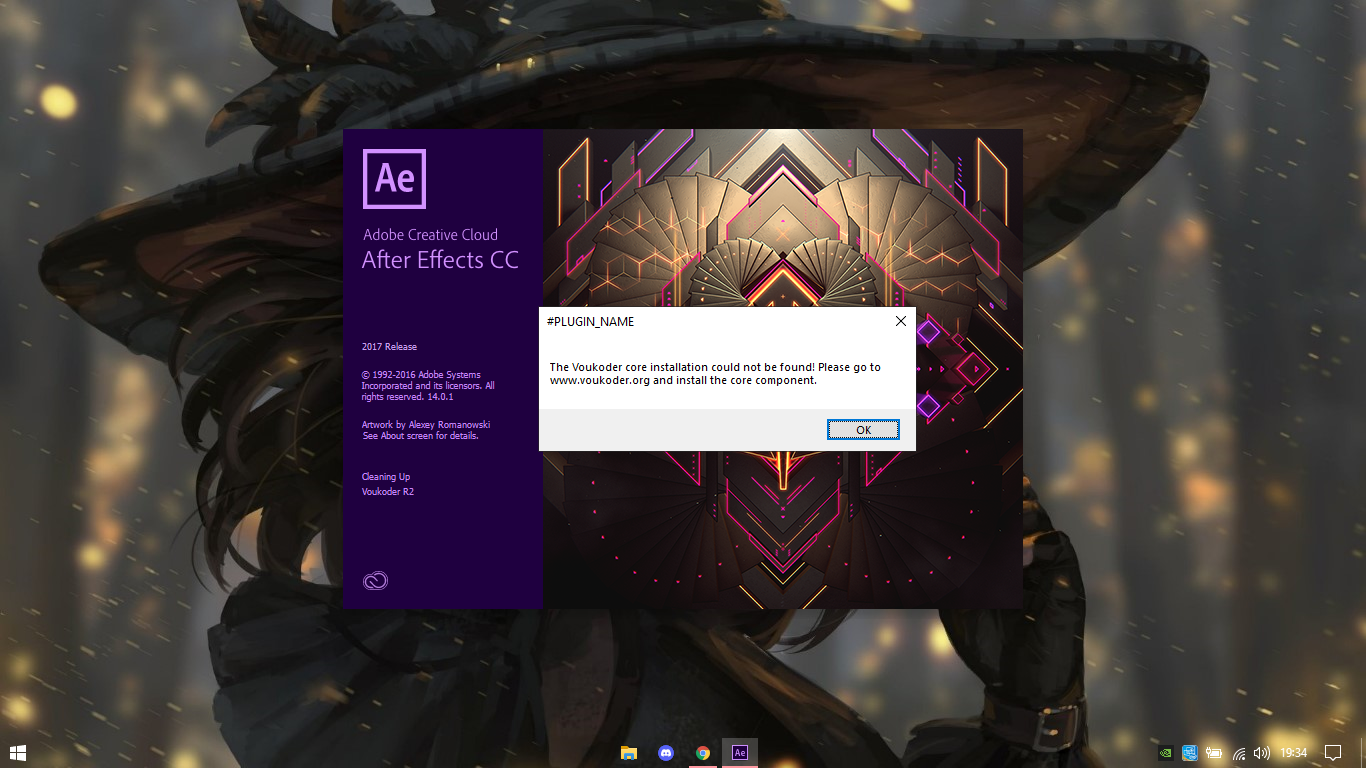Click the Creative Cloud logo on the splash

coord(375,581)
